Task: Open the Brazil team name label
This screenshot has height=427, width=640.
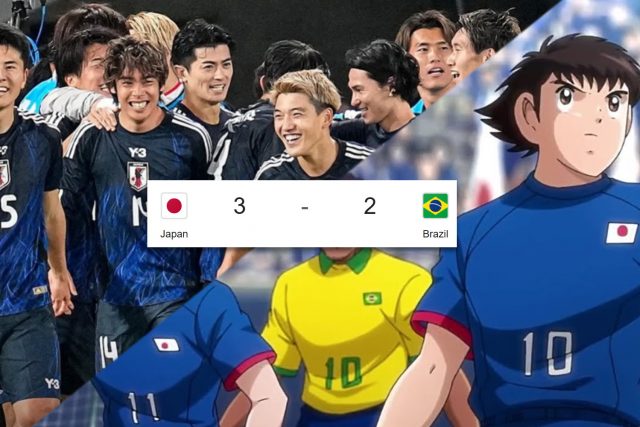Action: tap(435, 234)
